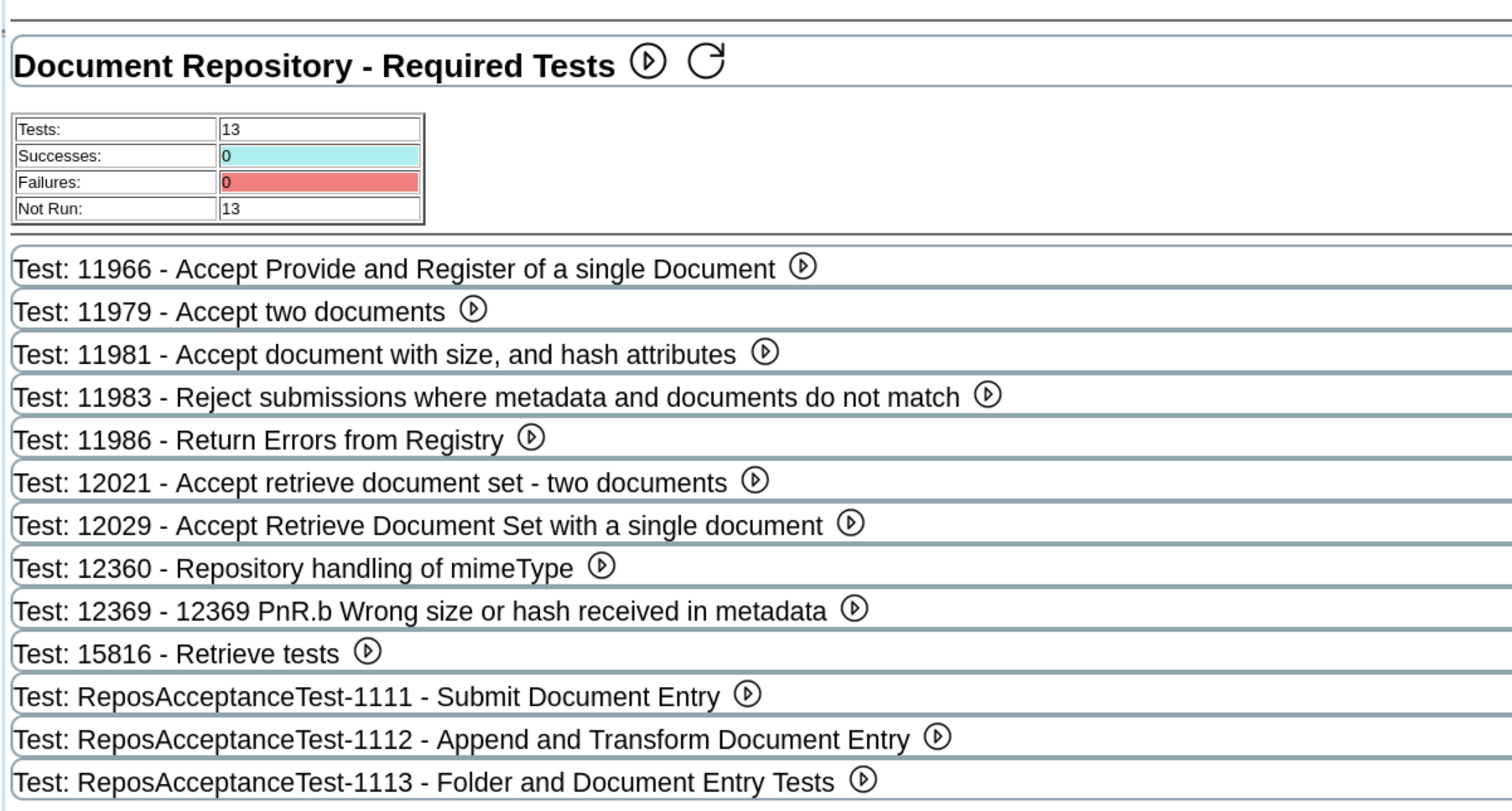Play test 12029 single document retrieve
This screenshot has width=1512, height=811.
(850, 523)
